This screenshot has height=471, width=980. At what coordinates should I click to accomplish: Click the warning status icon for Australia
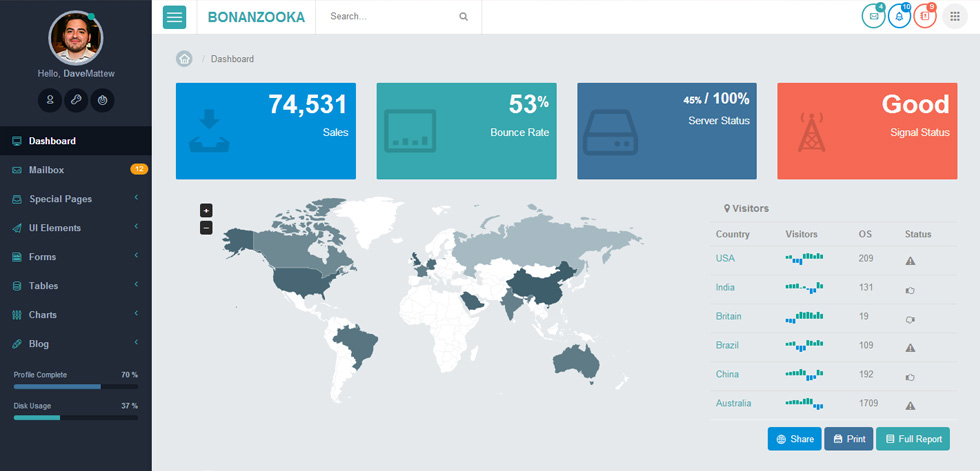(x=910, y=405)
